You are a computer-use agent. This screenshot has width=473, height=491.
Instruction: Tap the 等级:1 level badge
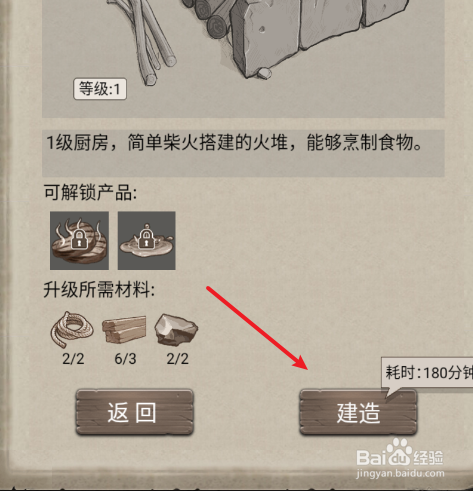click(100, 89)
